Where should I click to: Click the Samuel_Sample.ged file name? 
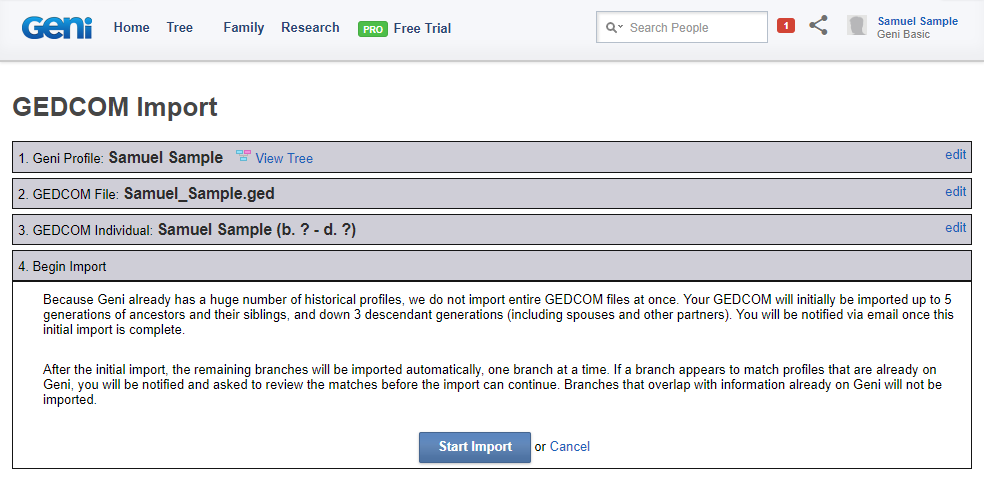(199, 193)
